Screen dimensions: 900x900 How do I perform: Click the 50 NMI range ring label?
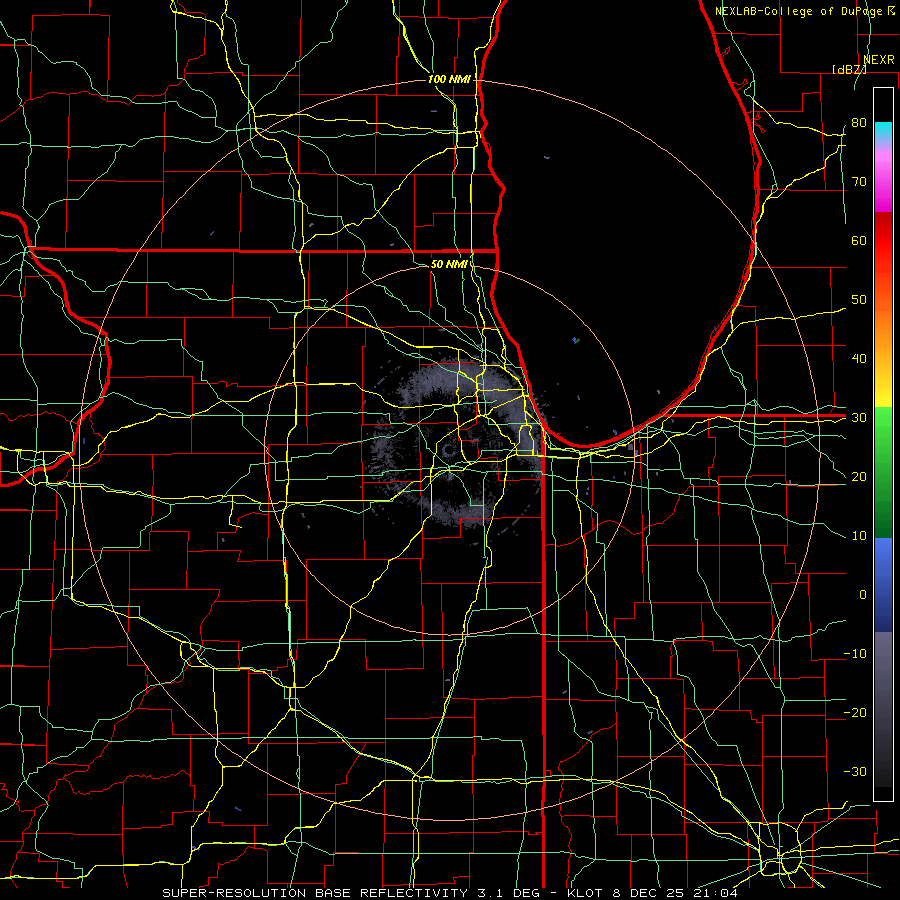point(449,265)
